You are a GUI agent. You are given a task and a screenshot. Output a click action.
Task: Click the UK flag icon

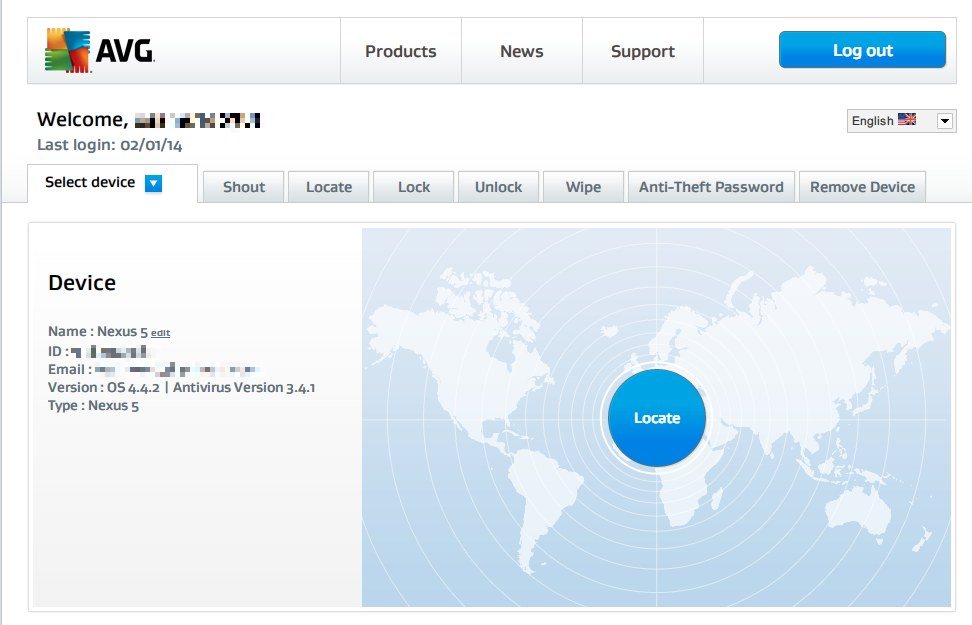click(906, 119)
